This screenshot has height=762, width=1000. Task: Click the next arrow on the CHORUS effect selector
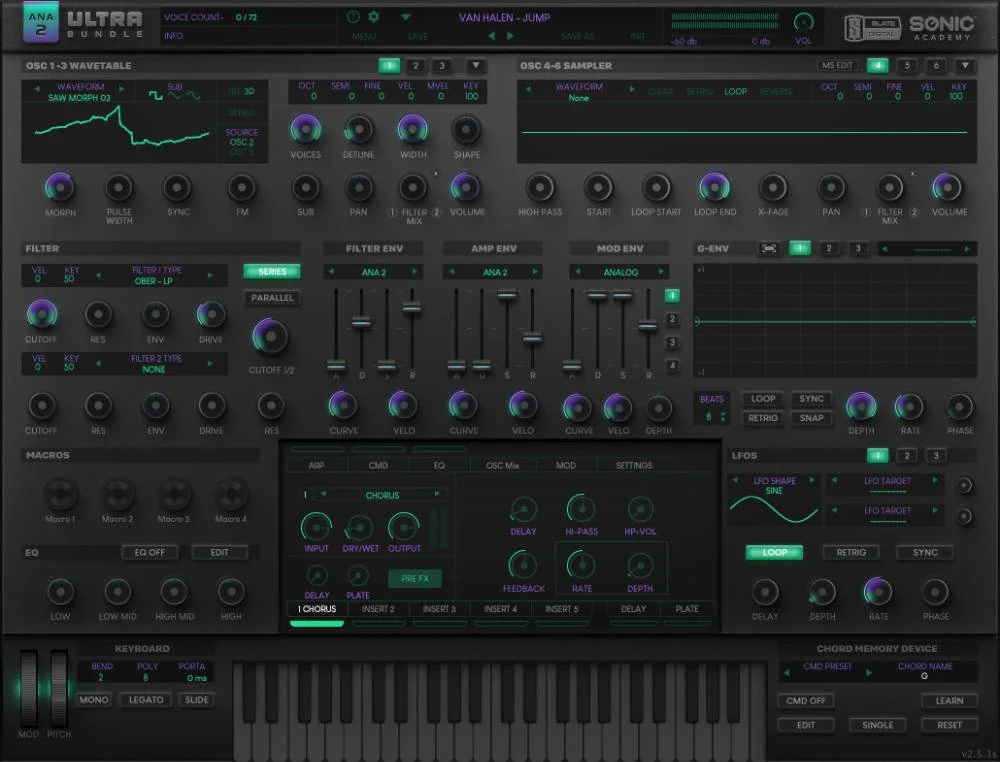coord(437,494)
